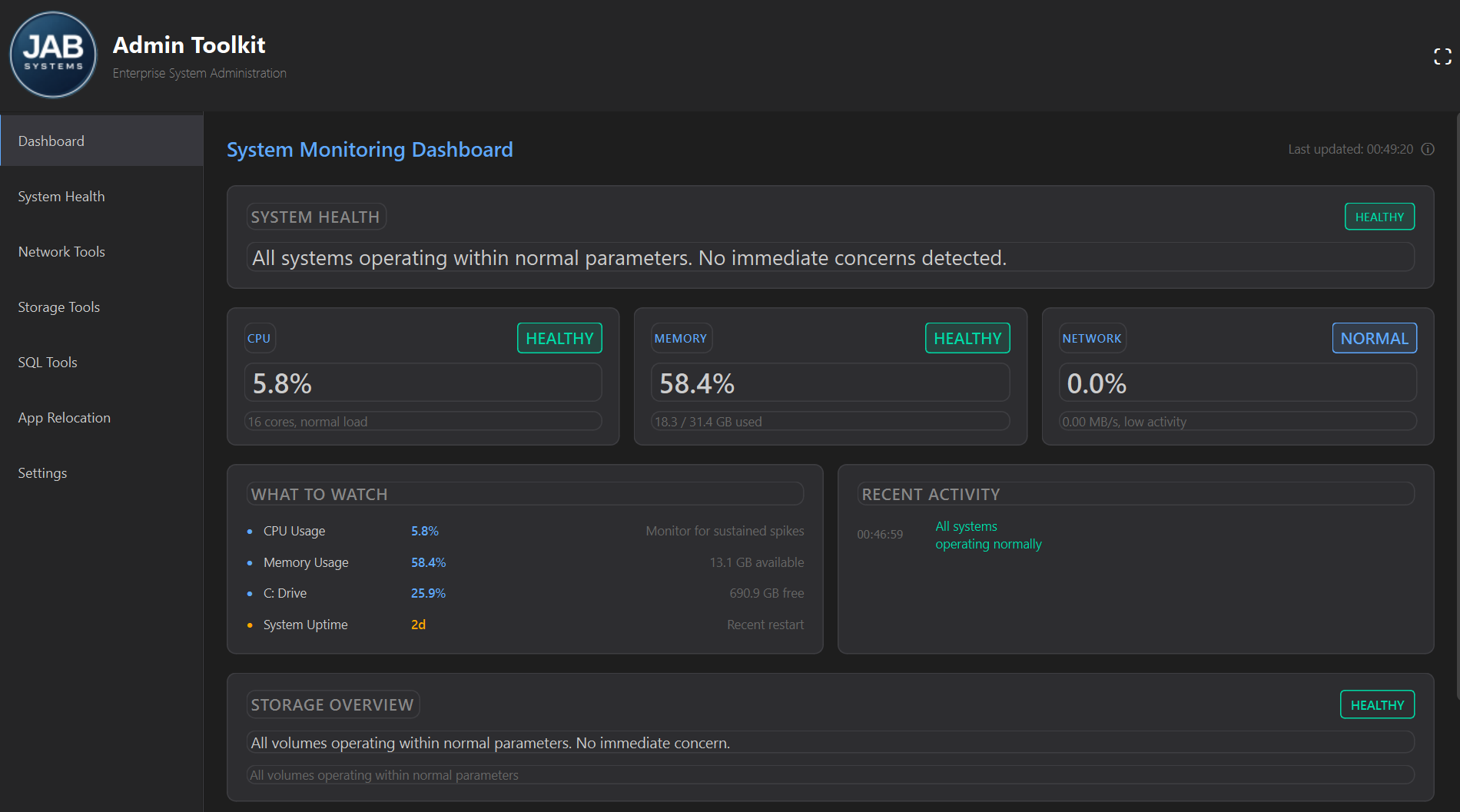
Task: Click the Storage Overview HEALTHY badge
Action: [x=1377, y=704]
